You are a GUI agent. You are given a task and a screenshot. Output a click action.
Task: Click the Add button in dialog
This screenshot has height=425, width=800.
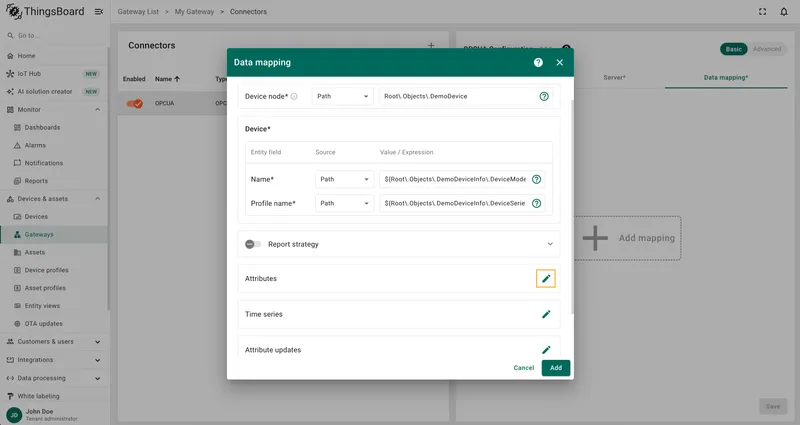point(556,367)
